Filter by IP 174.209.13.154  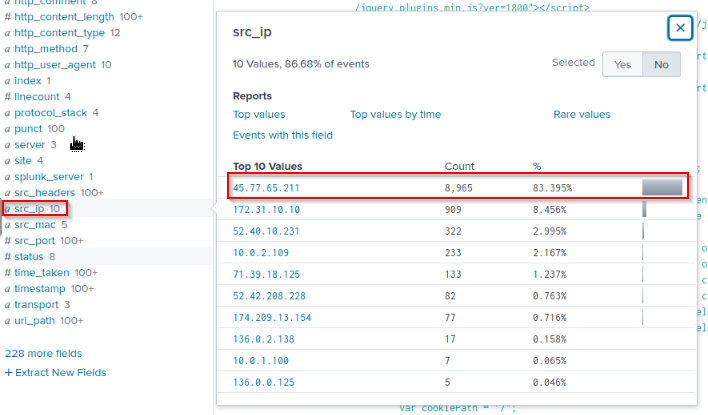coord(272,318)
